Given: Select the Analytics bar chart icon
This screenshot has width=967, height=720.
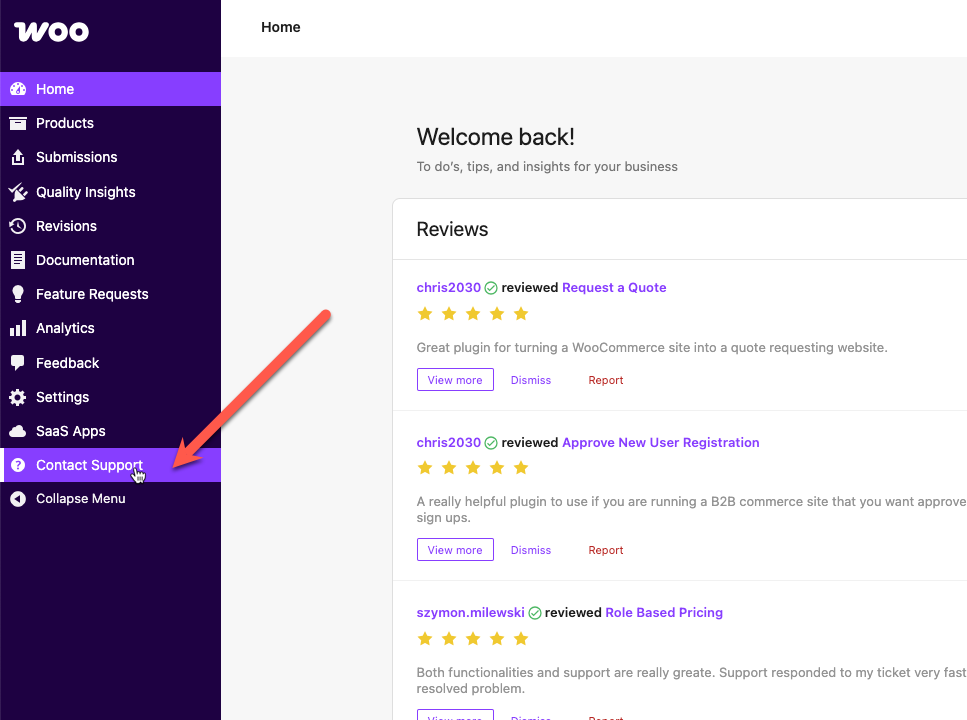Looking at the screenshot, I should [18, 328].
